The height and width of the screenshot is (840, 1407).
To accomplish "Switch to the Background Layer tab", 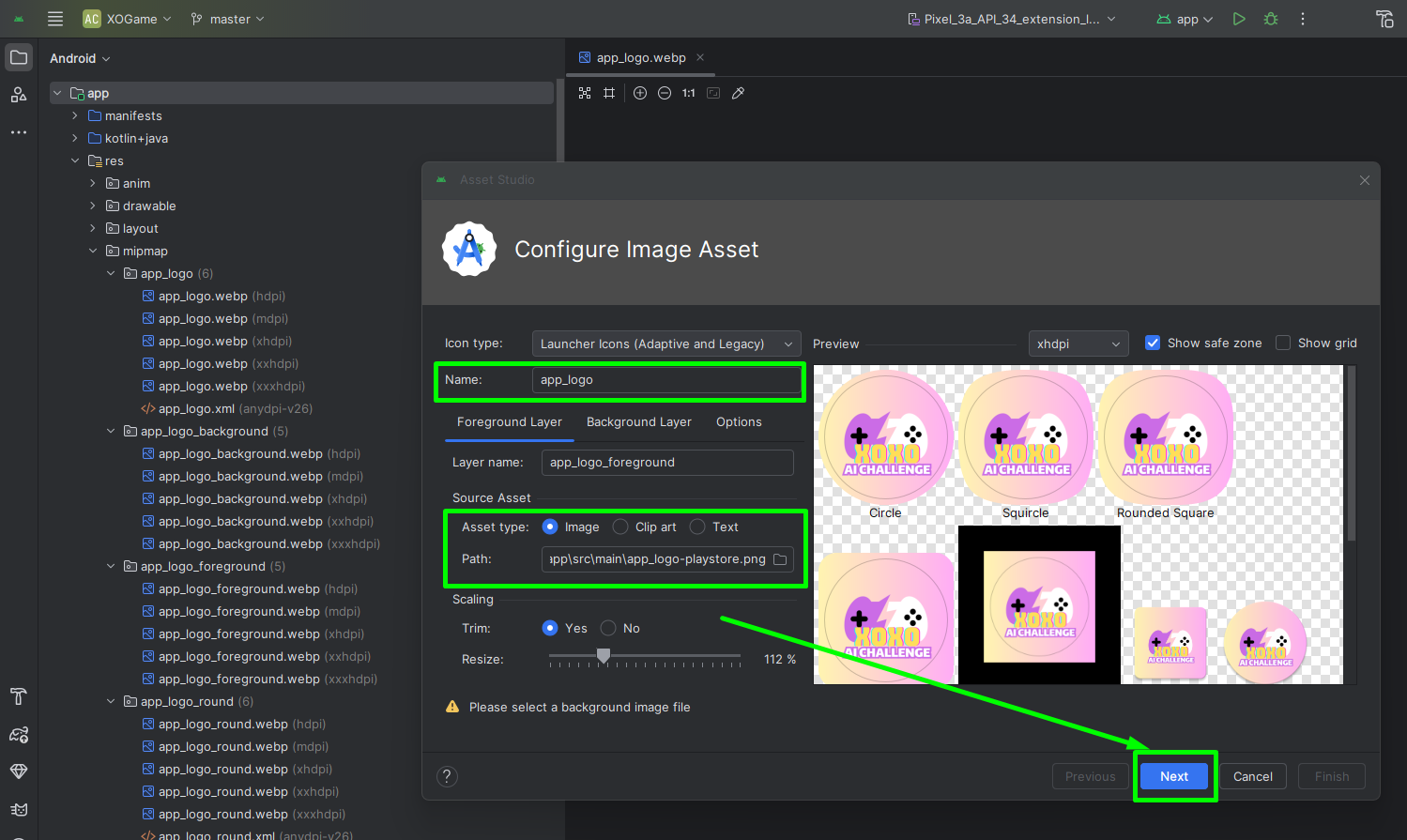I will pos(638,422).
